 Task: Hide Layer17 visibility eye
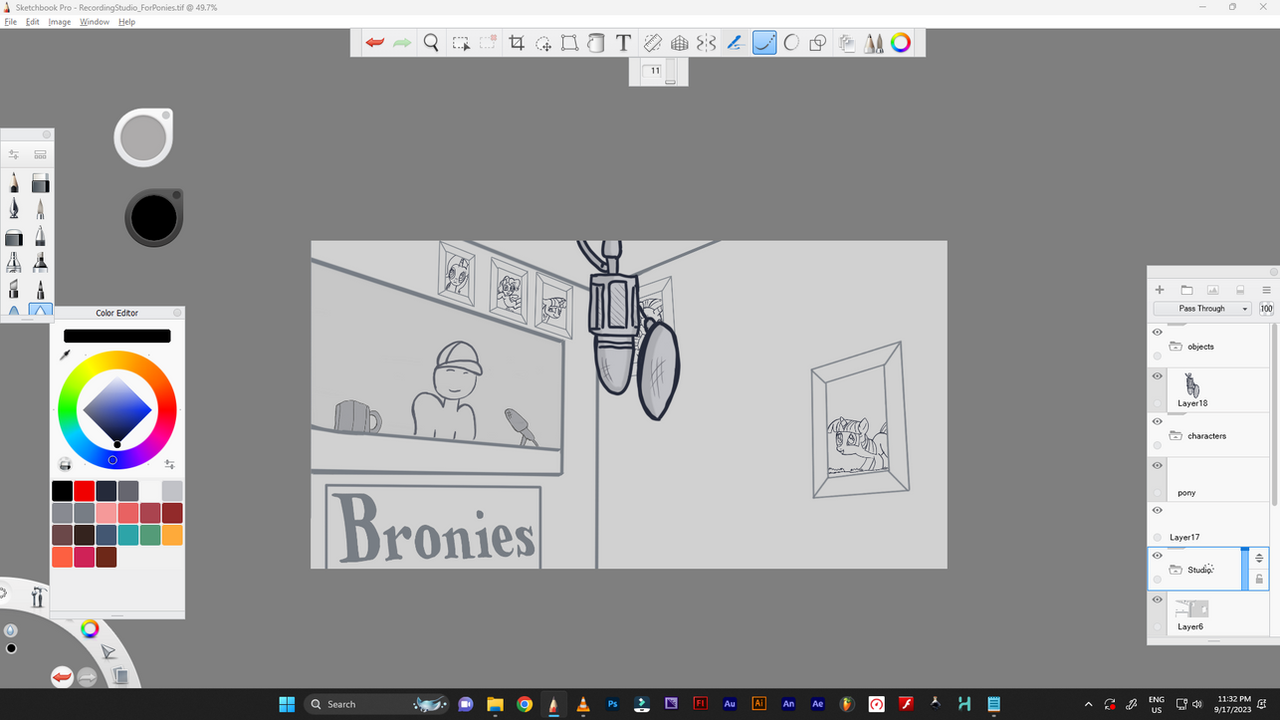[x=1157, y=510]
